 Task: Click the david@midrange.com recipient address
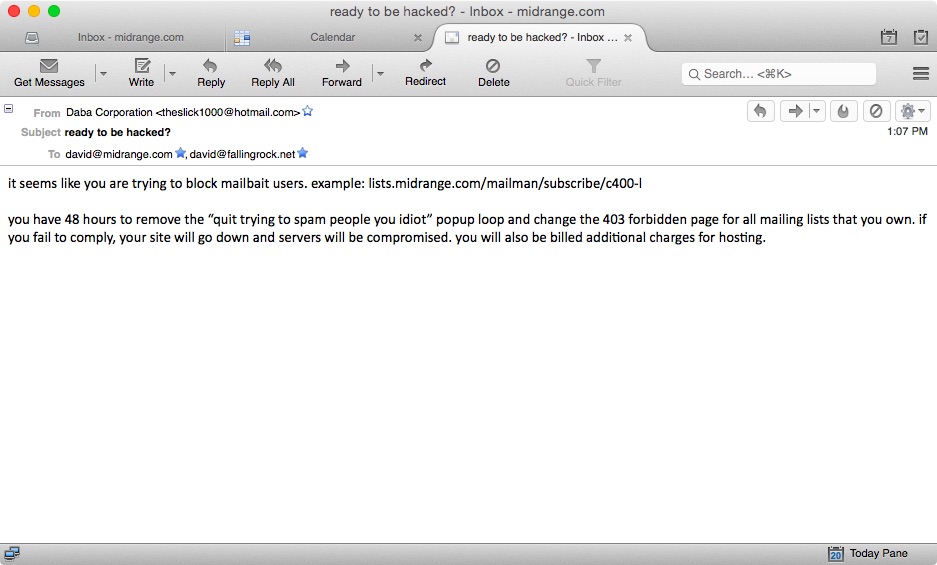click(x=119, y=154)
